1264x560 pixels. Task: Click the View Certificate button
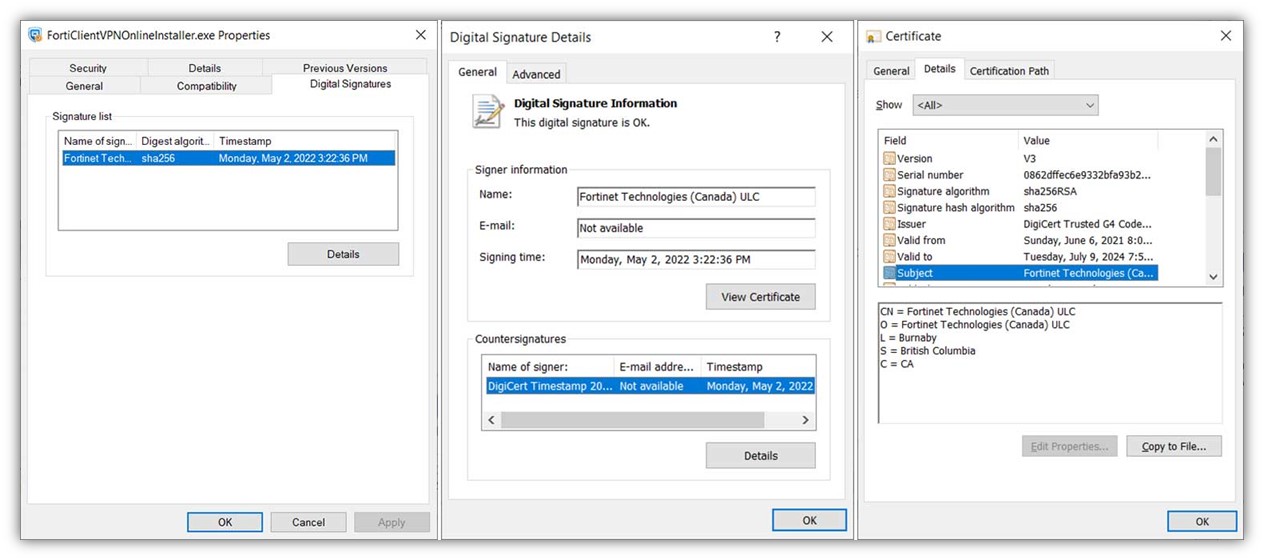[761, 297]
